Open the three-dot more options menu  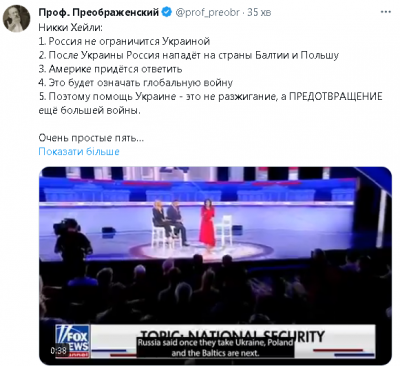pyautogui.click(x=386, y=12)
